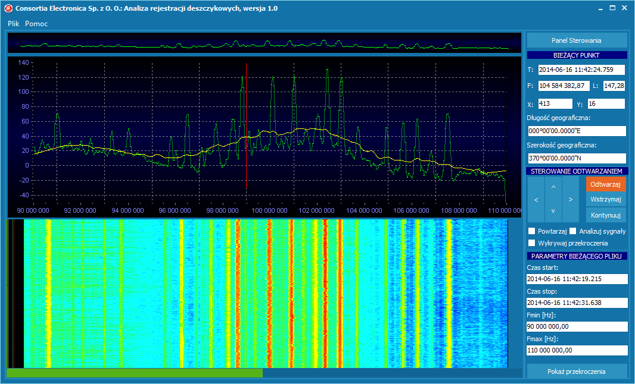This screenshot has width=635, height=384.
Task: Resume playback with the Kontynuuj button
Action: 605,215
